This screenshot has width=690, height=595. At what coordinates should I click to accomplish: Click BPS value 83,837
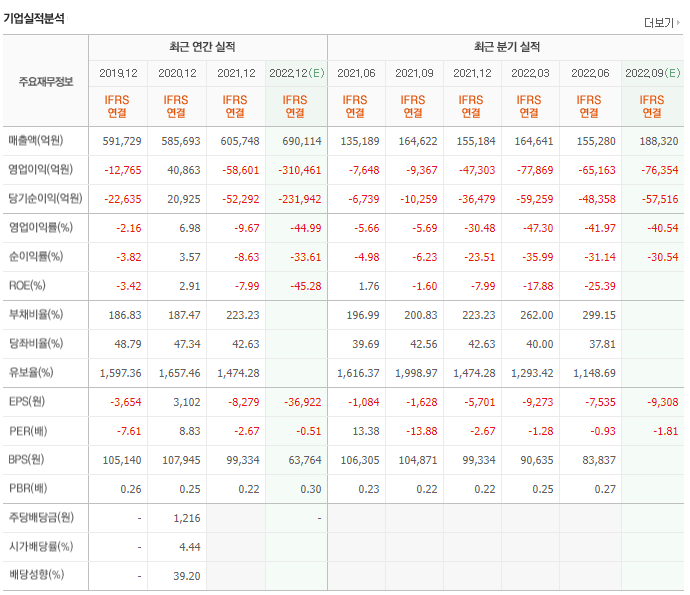coord(599,460)
